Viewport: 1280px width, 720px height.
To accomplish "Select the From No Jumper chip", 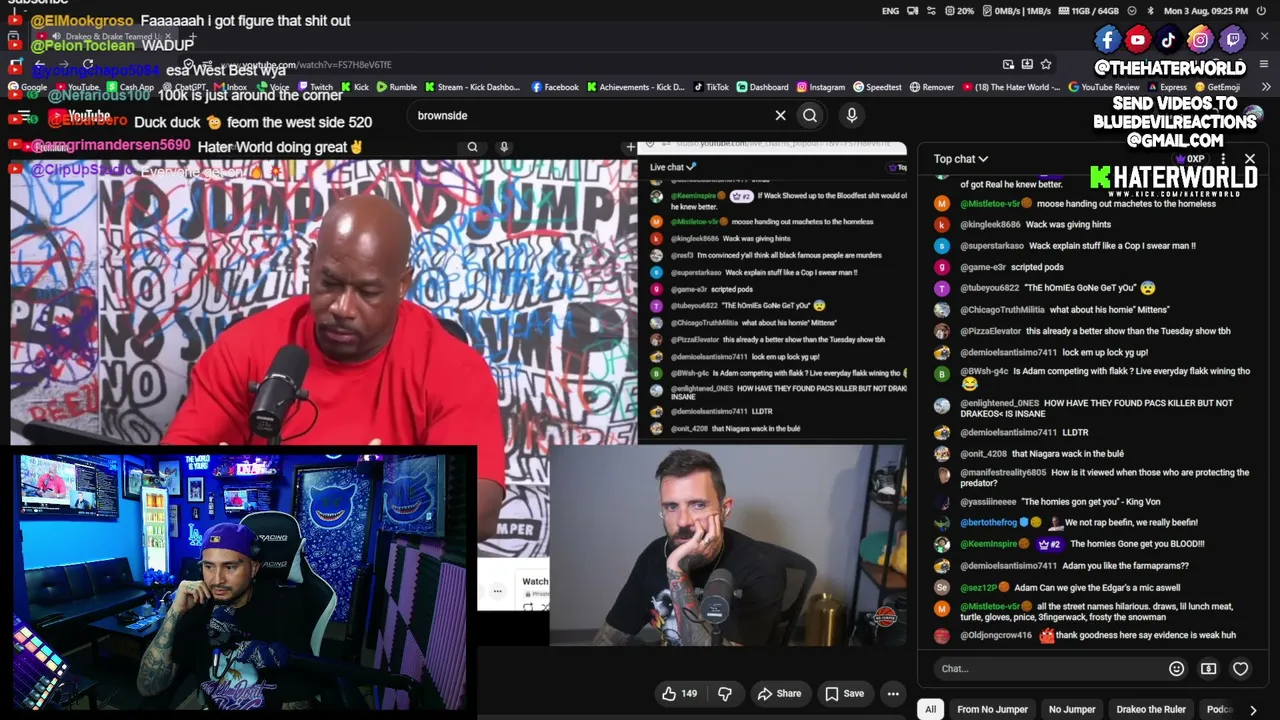I will (992, 709).
